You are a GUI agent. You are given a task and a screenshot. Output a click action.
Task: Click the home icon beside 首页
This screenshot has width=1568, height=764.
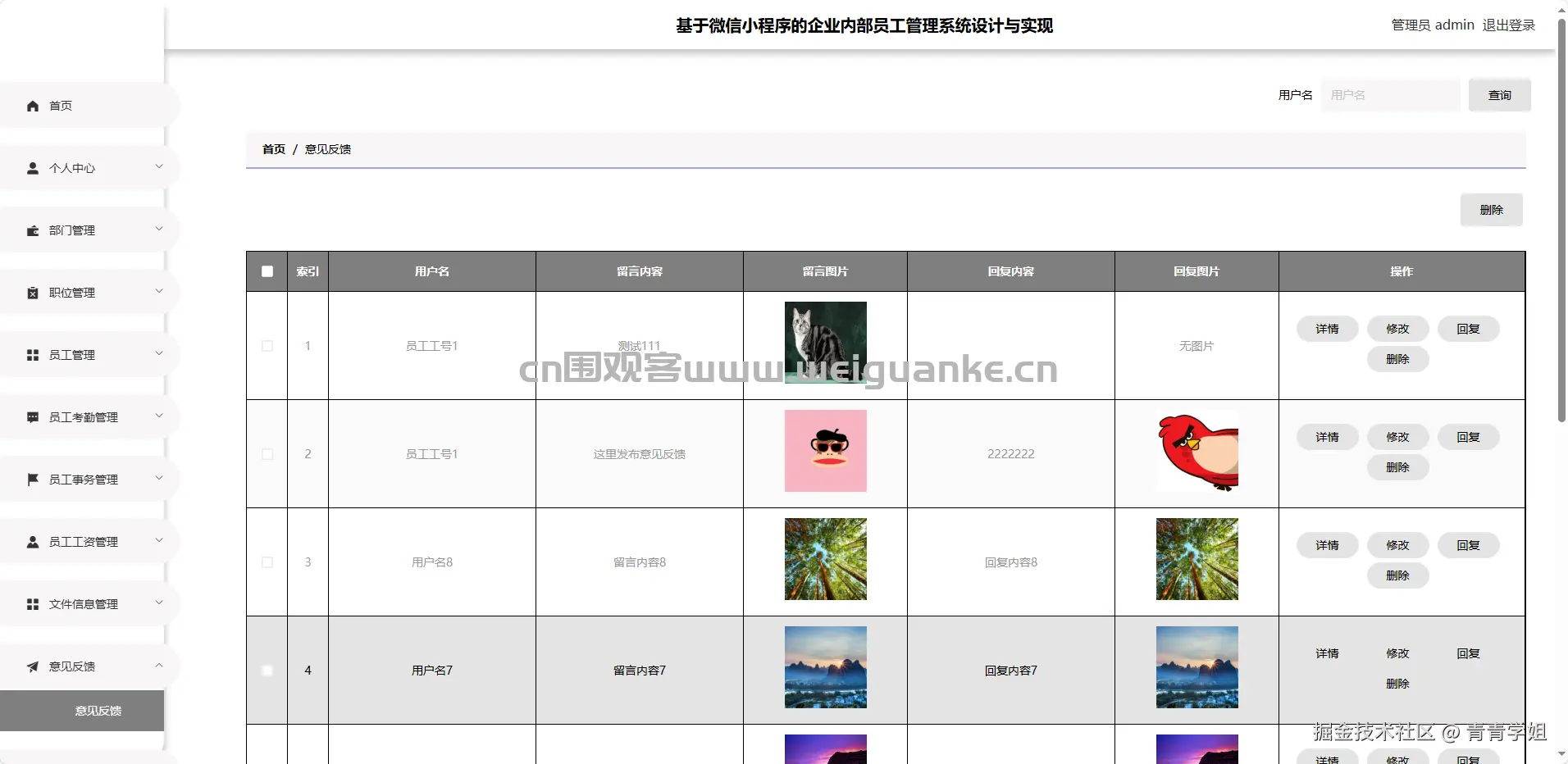[x=33, y=106]
